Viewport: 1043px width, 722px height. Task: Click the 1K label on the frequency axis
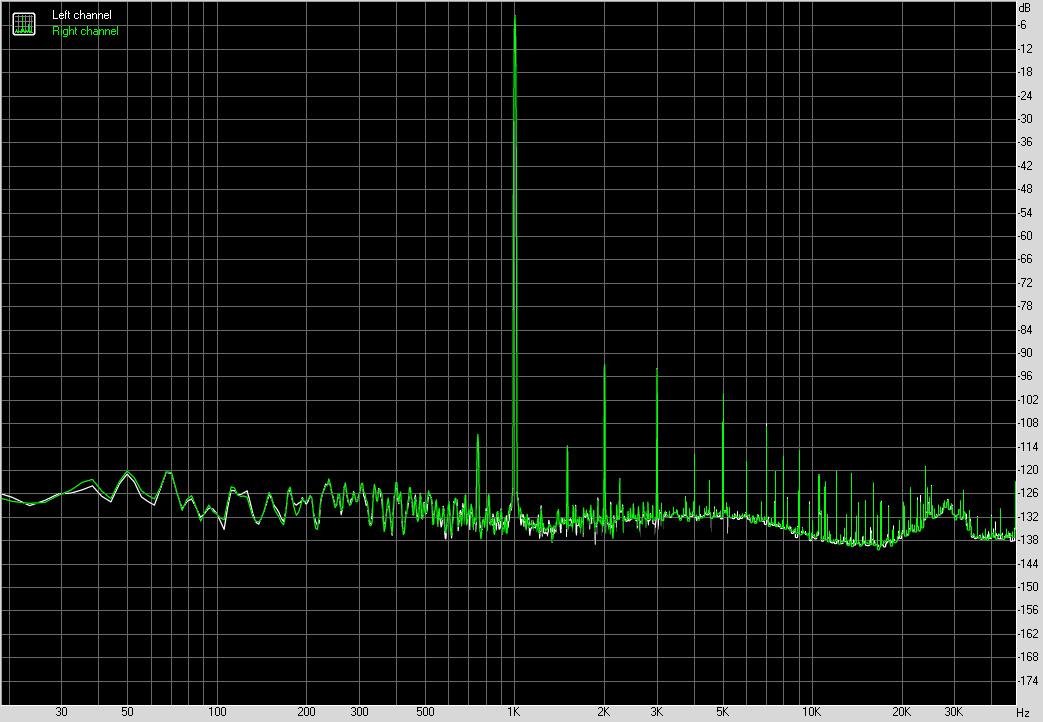click(x=514, y=712)
